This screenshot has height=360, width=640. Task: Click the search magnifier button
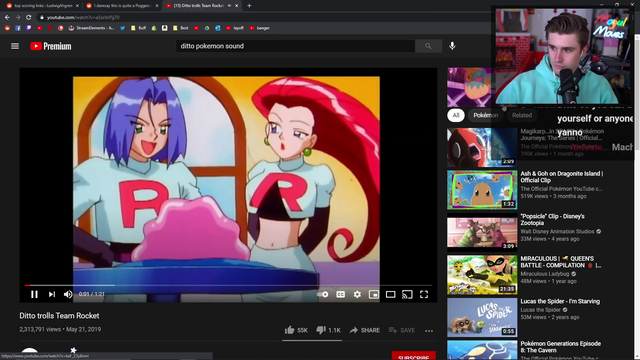pyautogui.click(x=428, y=46)
